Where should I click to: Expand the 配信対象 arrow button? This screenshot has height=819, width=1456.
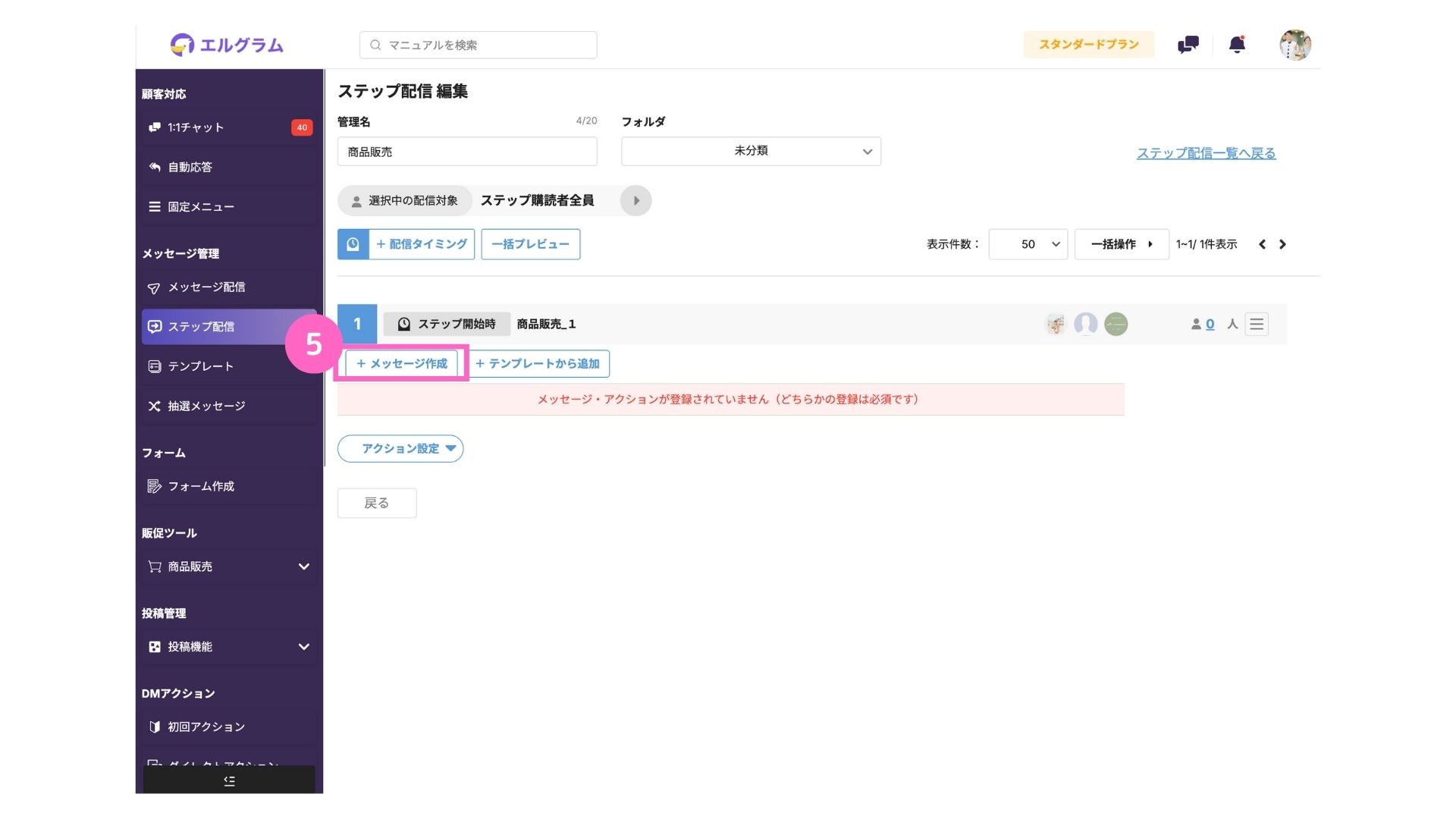(636, 201)
